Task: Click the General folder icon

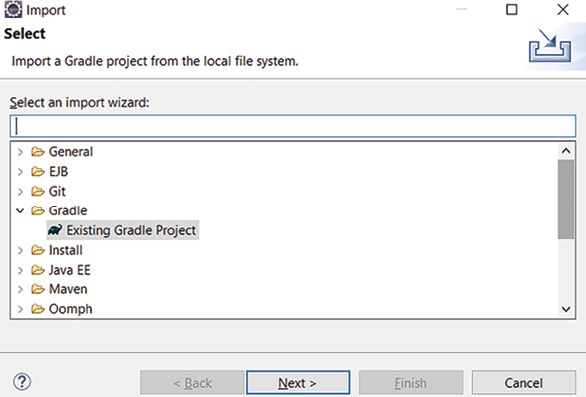Action: click(x=38, y=151)
